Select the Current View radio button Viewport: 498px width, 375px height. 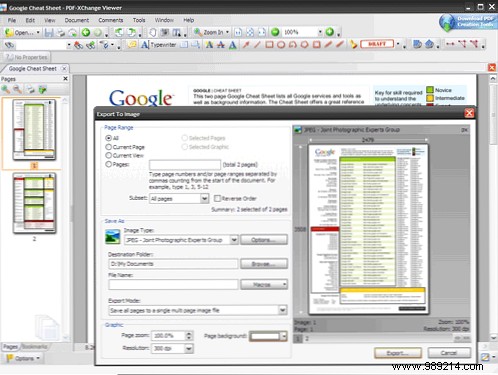[108, 155]
